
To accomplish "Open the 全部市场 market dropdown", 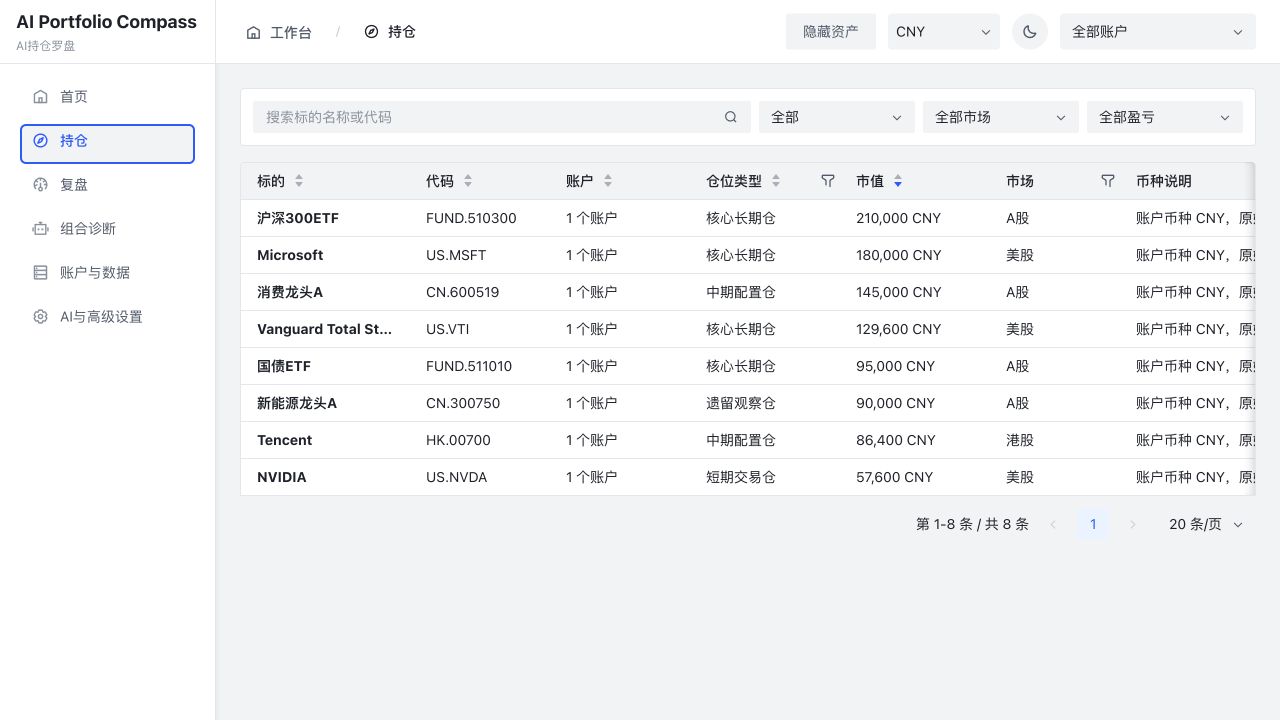I will pyautogui.click(x=1001, y=117).
